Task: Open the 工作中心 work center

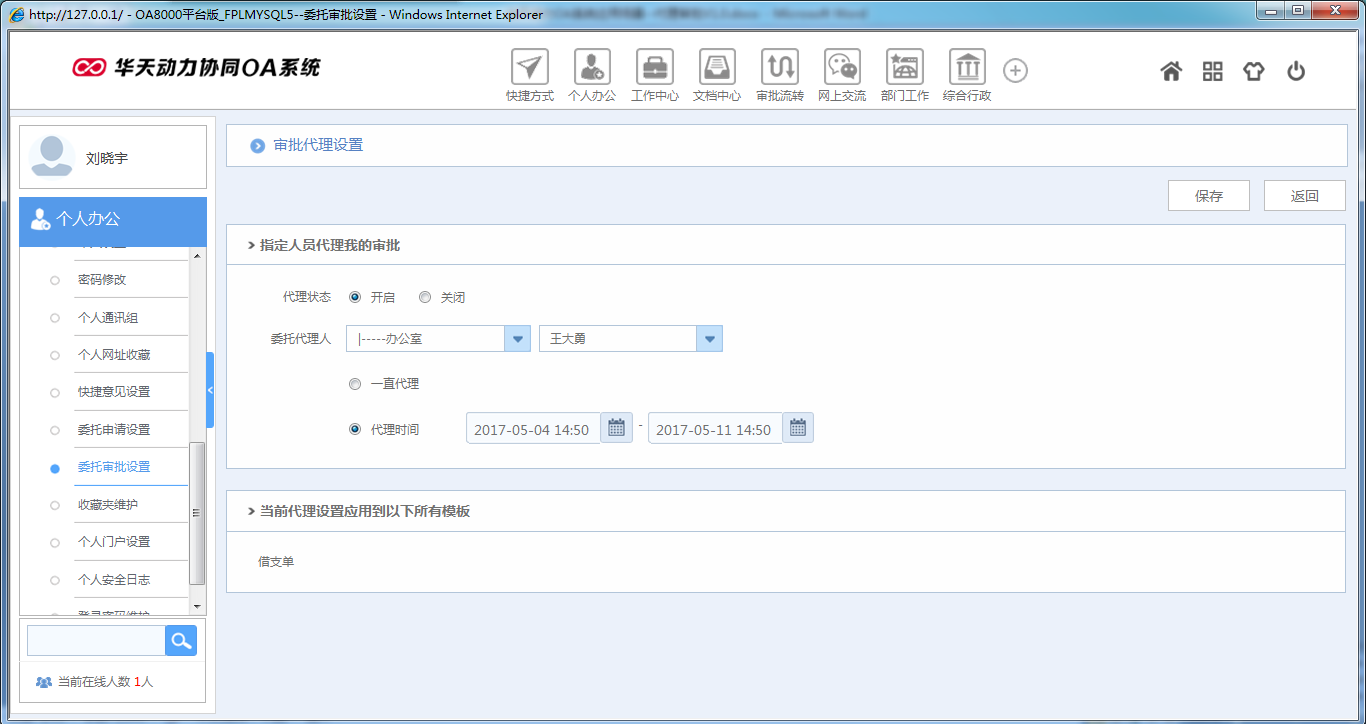Action: pos(654,70)
